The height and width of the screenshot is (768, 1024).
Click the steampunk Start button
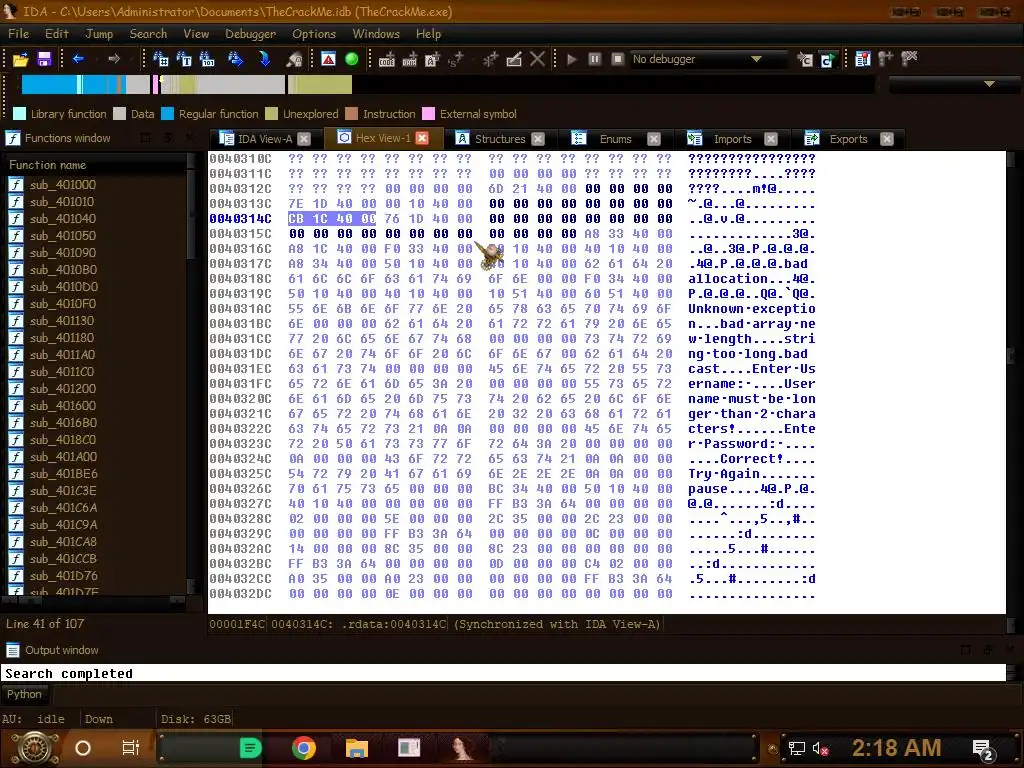pos(35,748)
